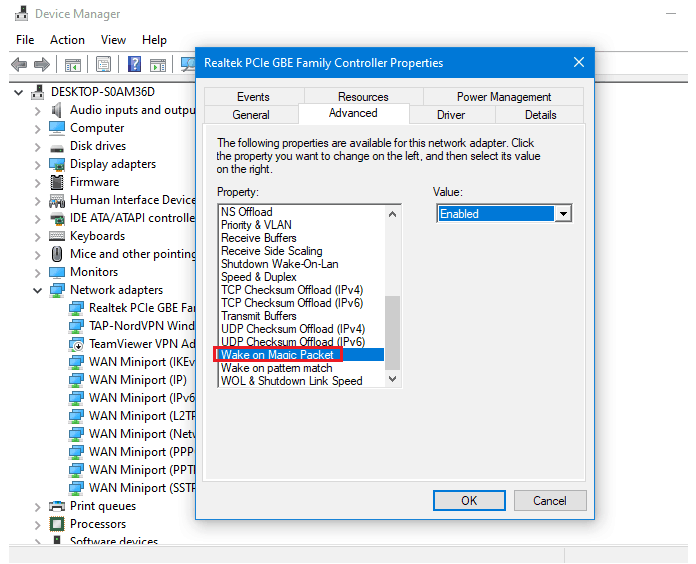
Task: Click the Processors chip icon
Action: click(x=58, y=524)
